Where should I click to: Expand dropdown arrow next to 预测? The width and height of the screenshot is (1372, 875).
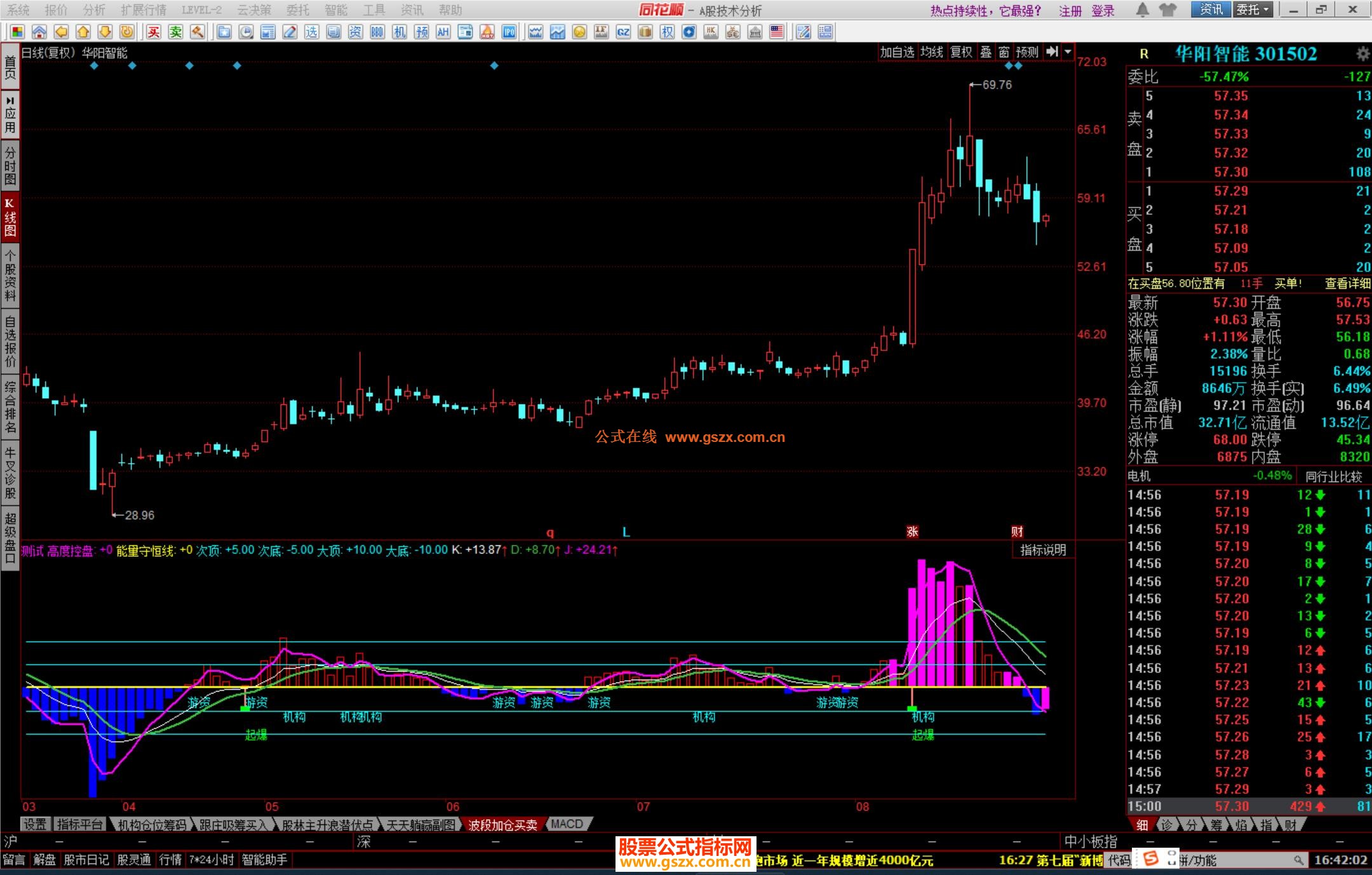point(1068,52)
